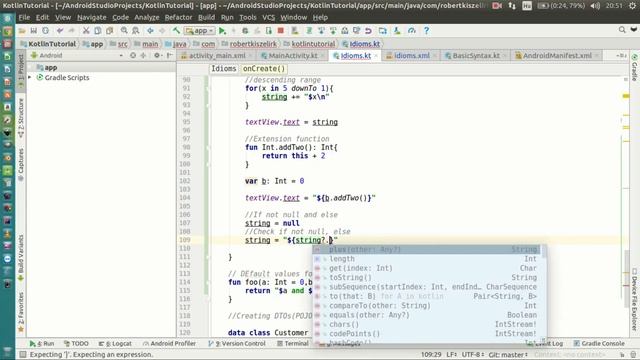Open the LF line separator selector
The width and height of the screenshot is (640, 360).
pyautogui.click(x=451, y=354)
